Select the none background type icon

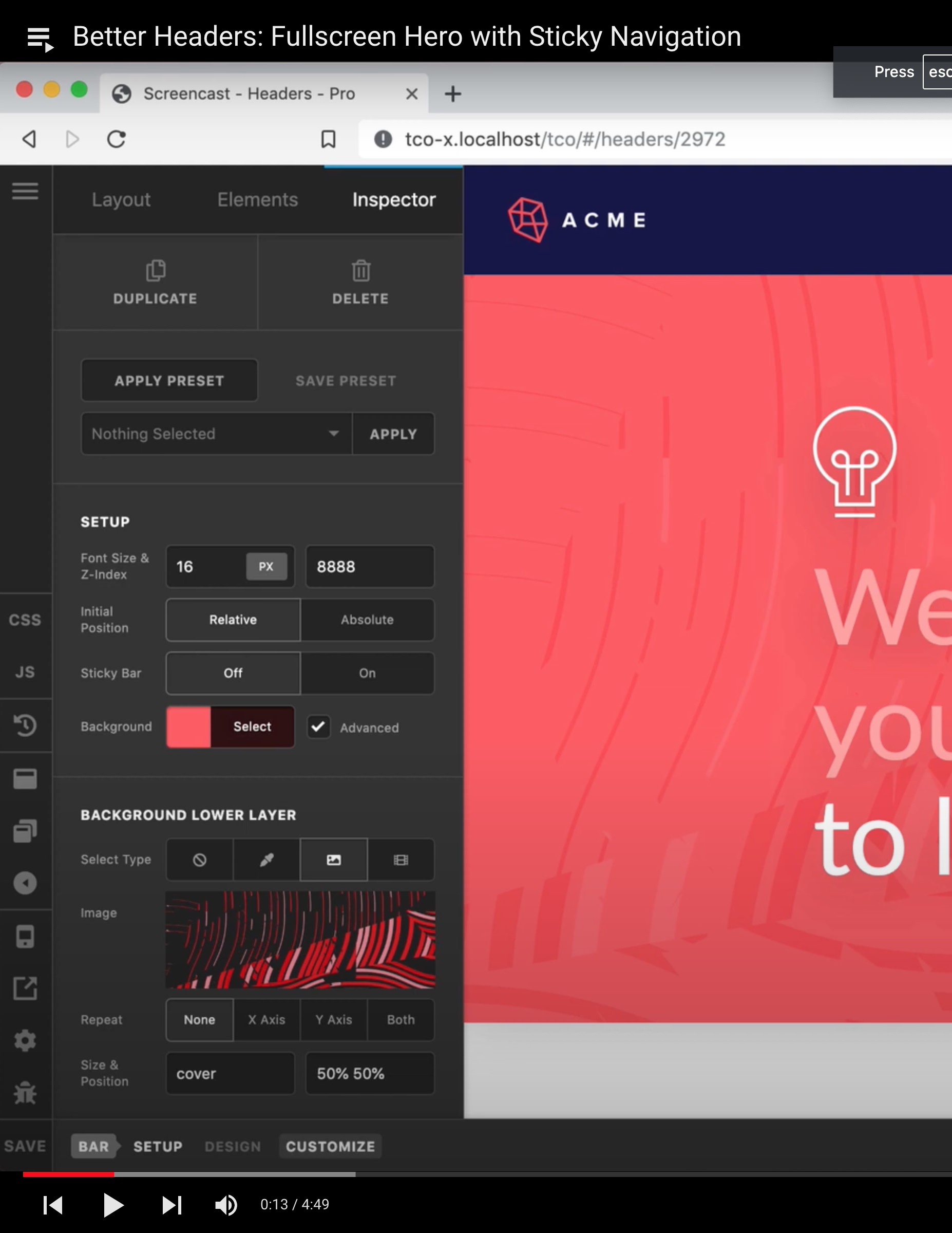[x=199, y=860]
